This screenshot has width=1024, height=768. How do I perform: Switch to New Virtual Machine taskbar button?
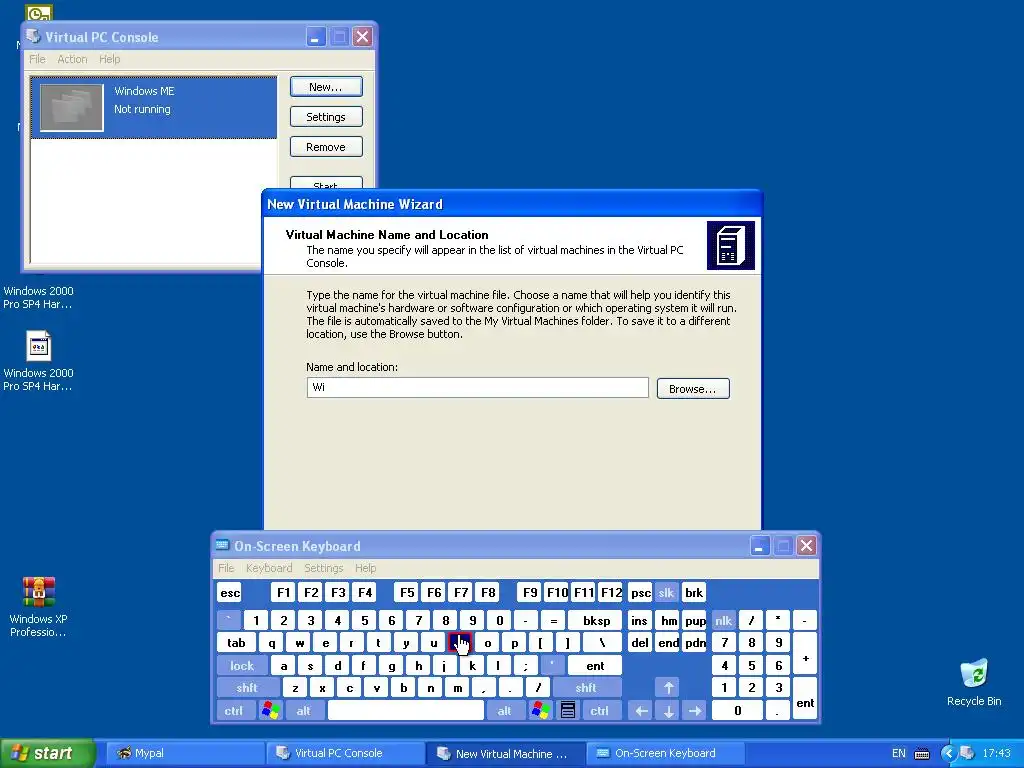click(505, 753)
